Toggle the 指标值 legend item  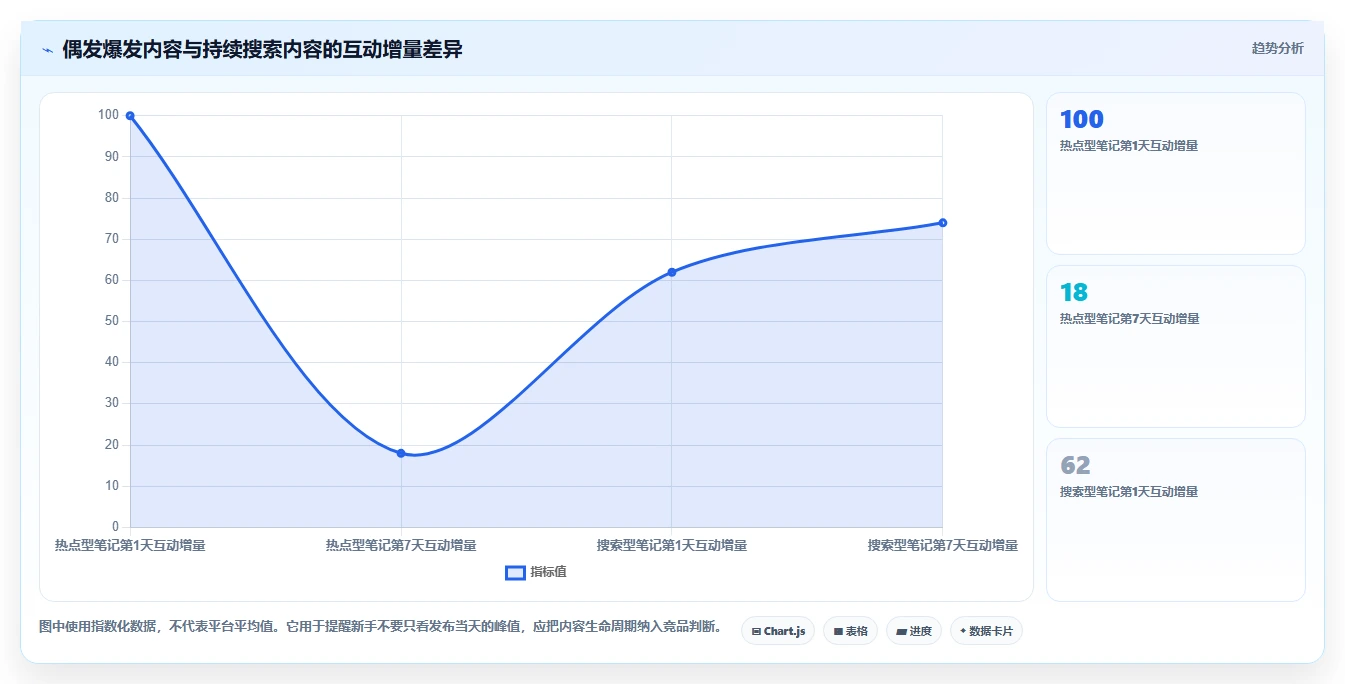pyautogui.click(x=536, y=572)
